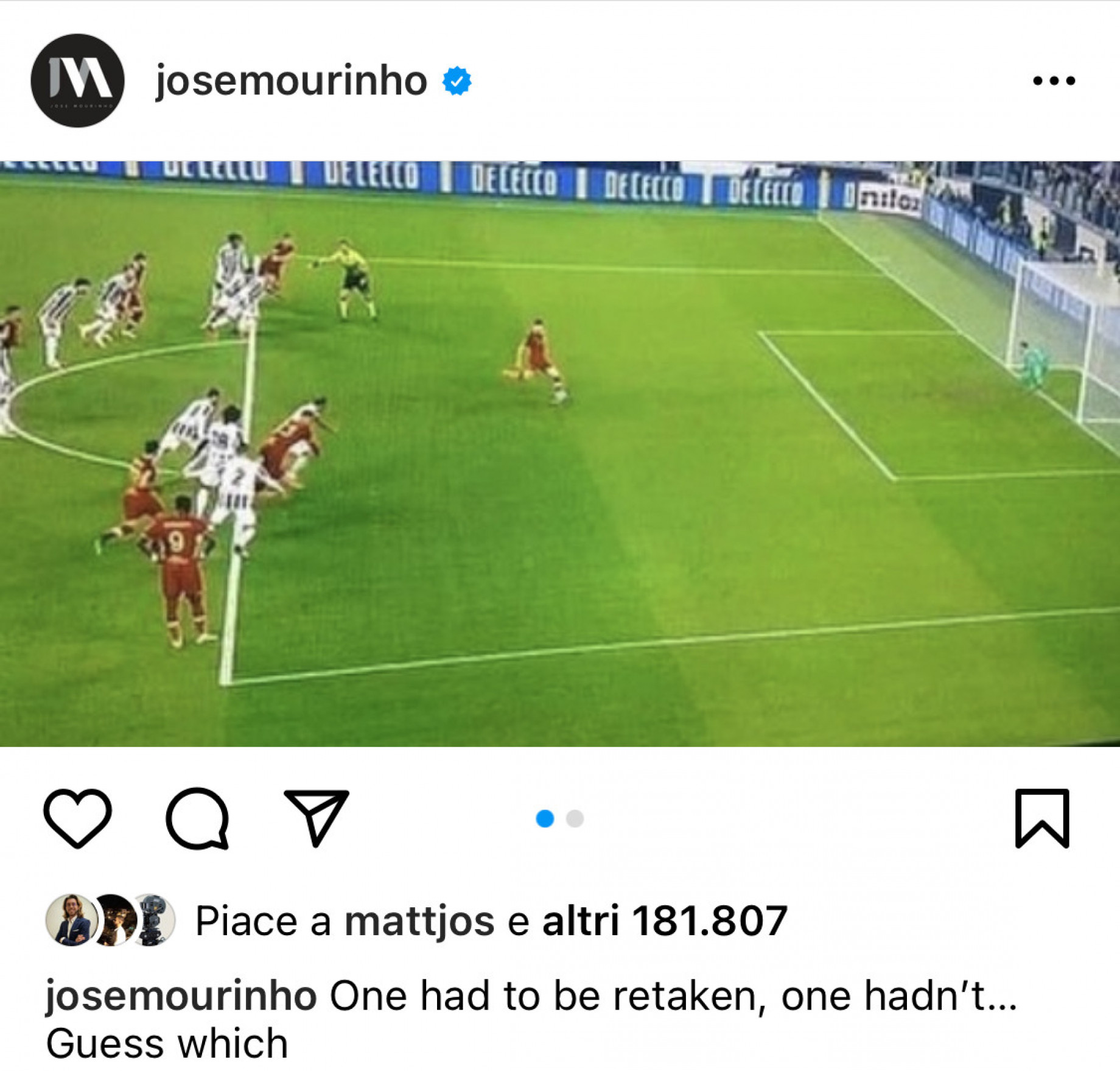This screenshot has height=1071, width=1120.
Task: View first liker avatar with suited man
Action: tap(71, 920)
